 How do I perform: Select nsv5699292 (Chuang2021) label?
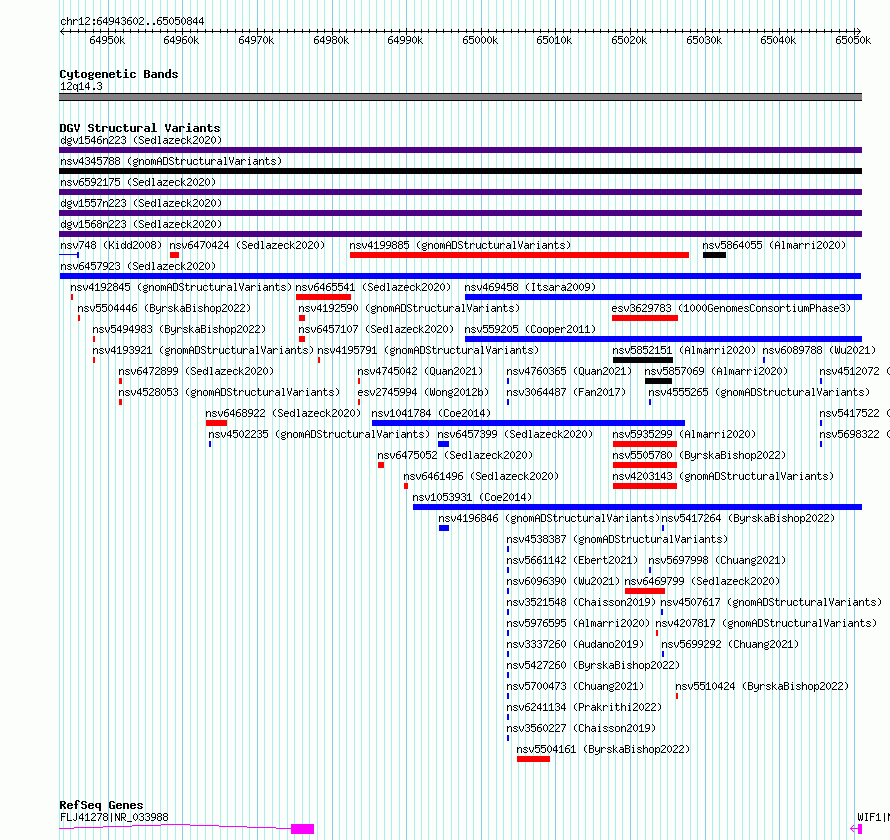730,644
